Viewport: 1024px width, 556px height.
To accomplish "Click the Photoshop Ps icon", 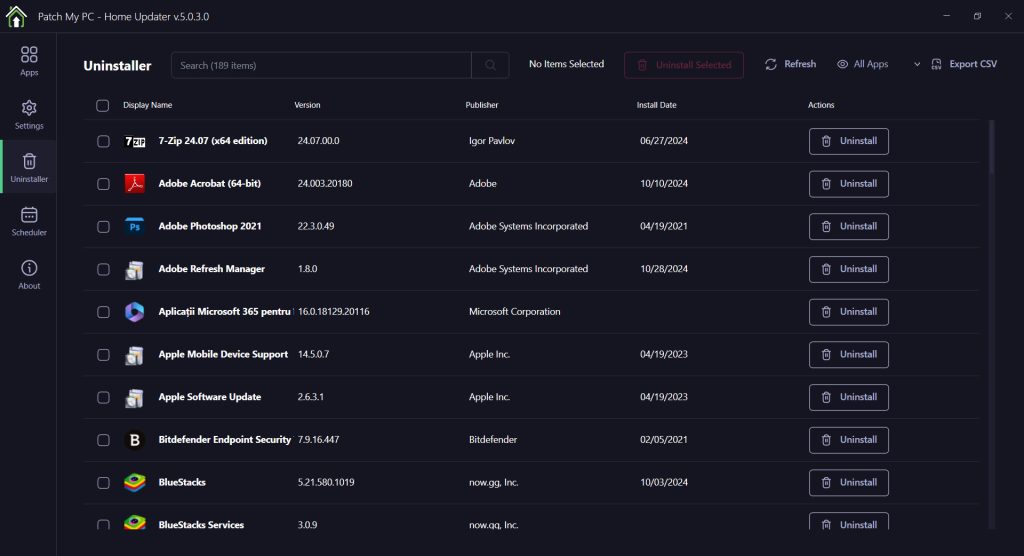I will click(x=135, y=227).
